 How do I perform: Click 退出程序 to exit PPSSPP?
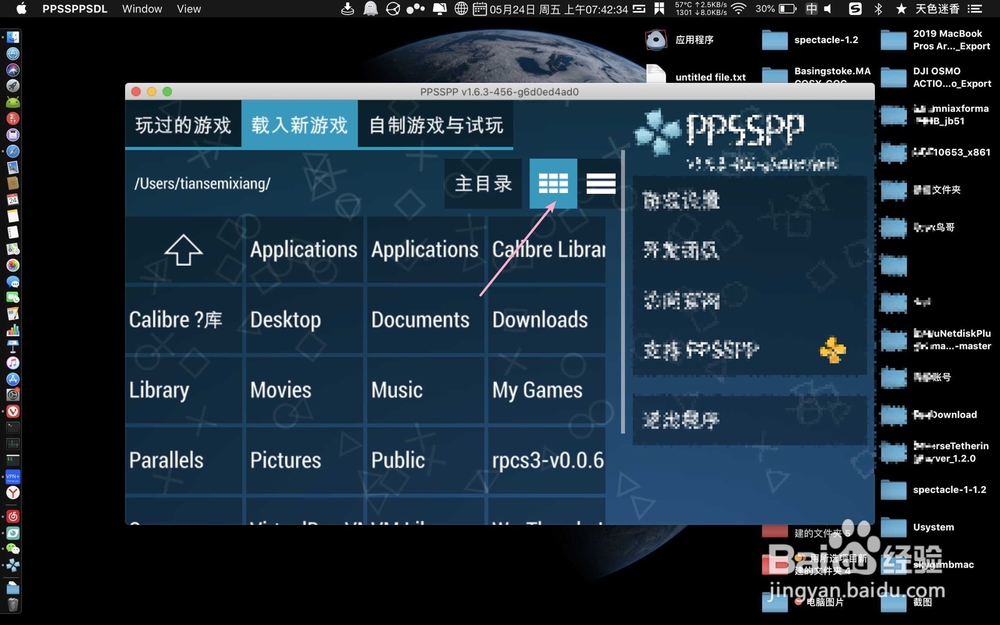(x=749, y=420)
